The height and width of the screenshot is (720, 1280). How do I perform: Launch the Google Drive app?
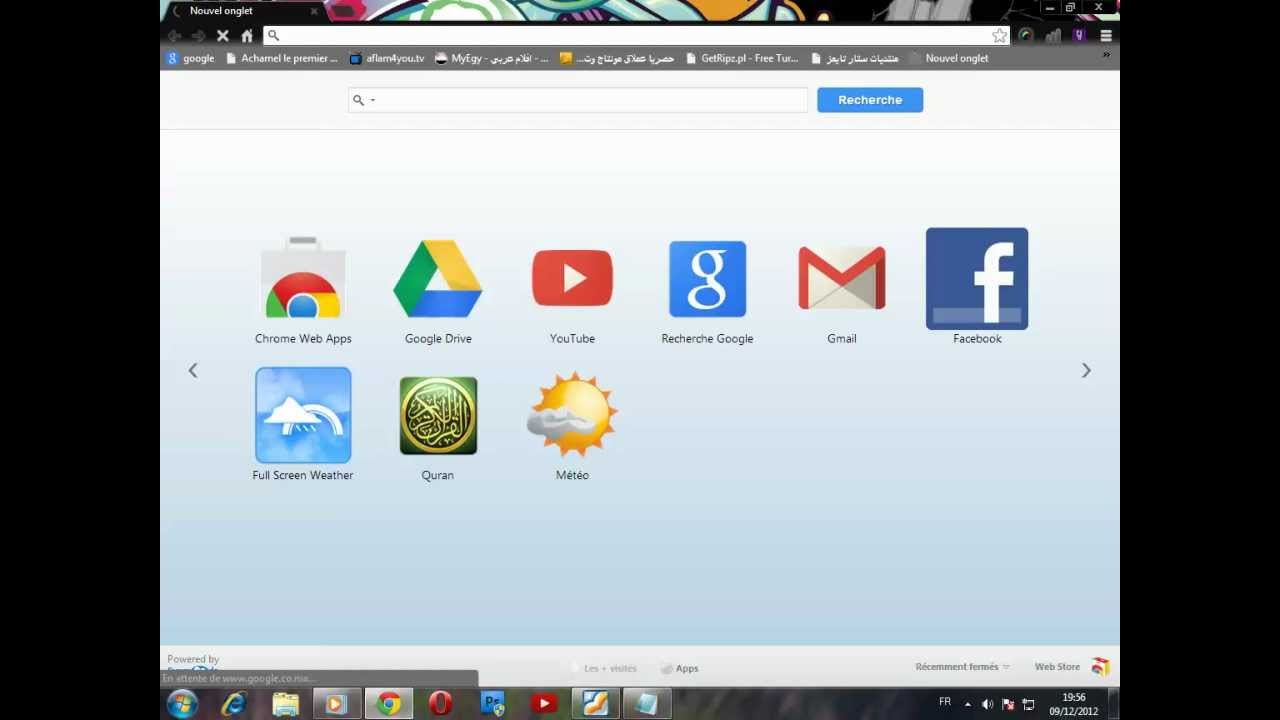[x=438, y=279]
